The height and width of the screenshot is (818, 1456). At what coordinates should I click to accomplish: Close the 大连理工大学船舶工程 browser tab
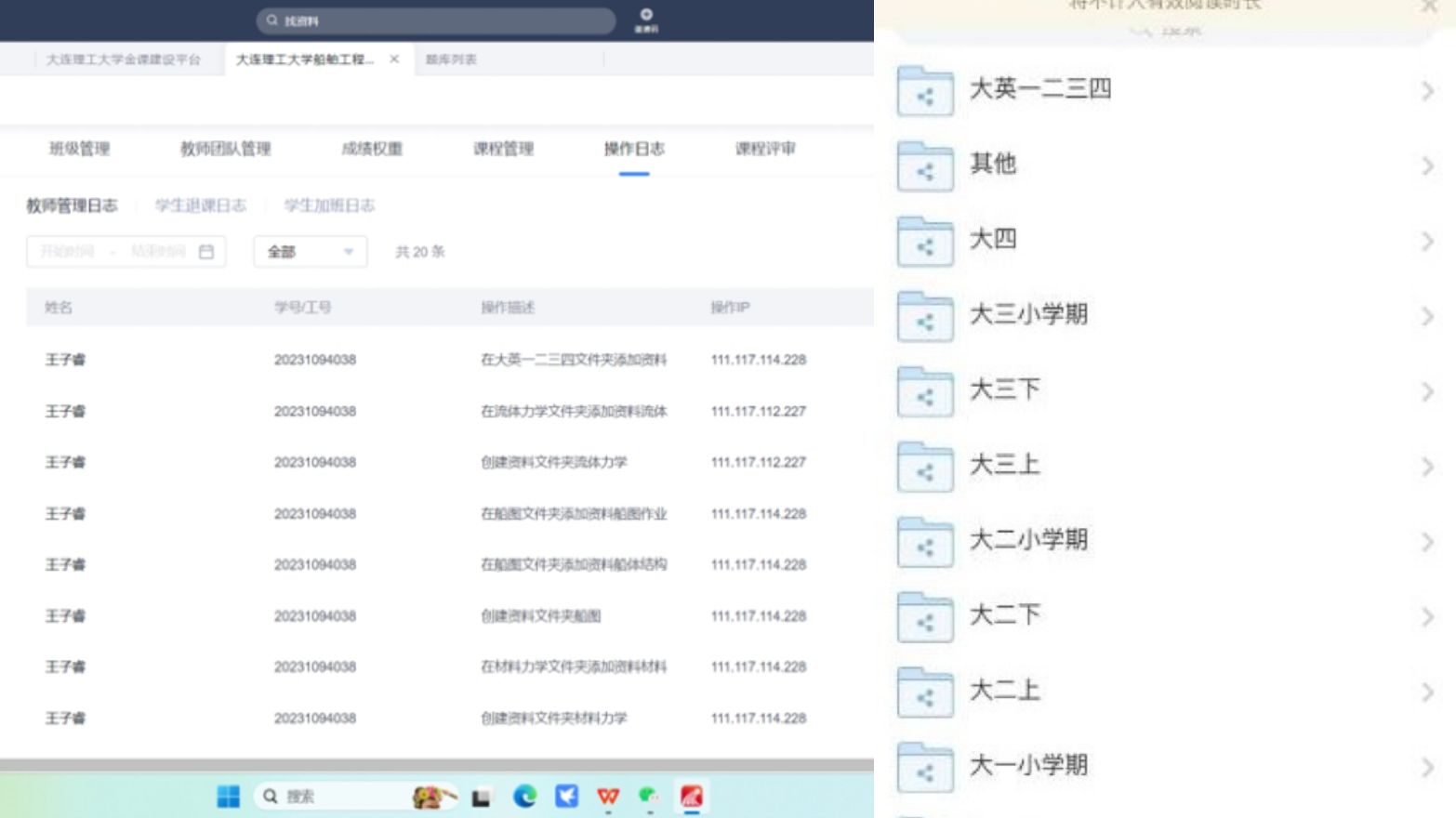[x=394, y=59]
